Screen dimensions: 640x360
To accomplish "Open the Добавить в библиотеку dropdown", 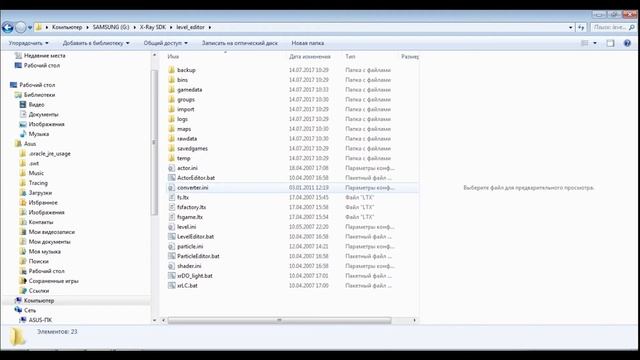I will pos(96,43).
